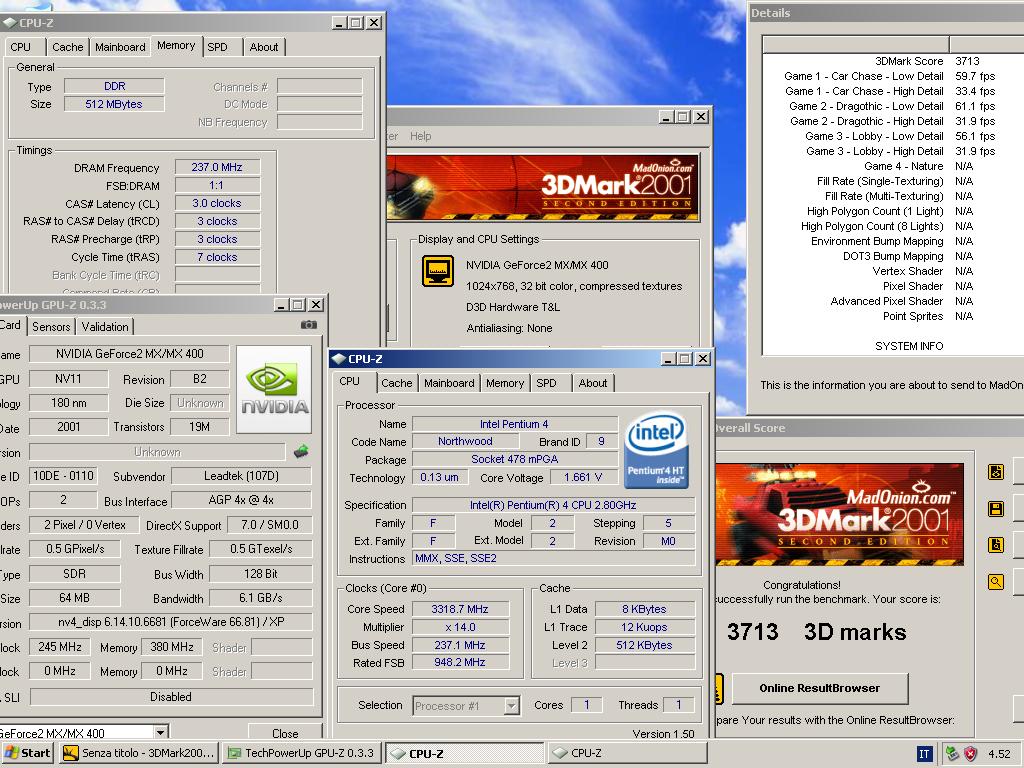1024x768 pixels.
Task: Switch to Senza titolo - 3DMark2001 taskbar button
Action: [x=138, y=753]
